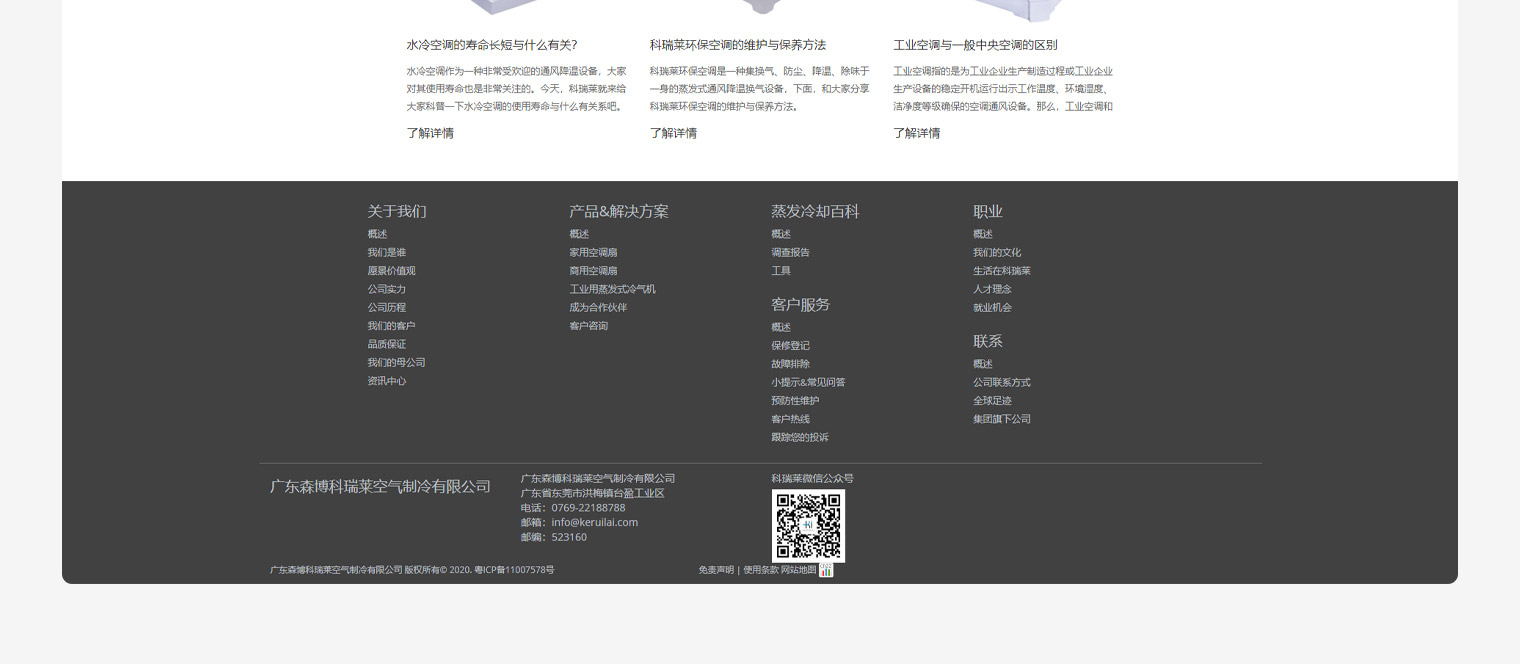Open 了解详情 under 科瑞莱环保空调 maintenance article
This screenshot has height=664, width=1520.
point(673,133)
